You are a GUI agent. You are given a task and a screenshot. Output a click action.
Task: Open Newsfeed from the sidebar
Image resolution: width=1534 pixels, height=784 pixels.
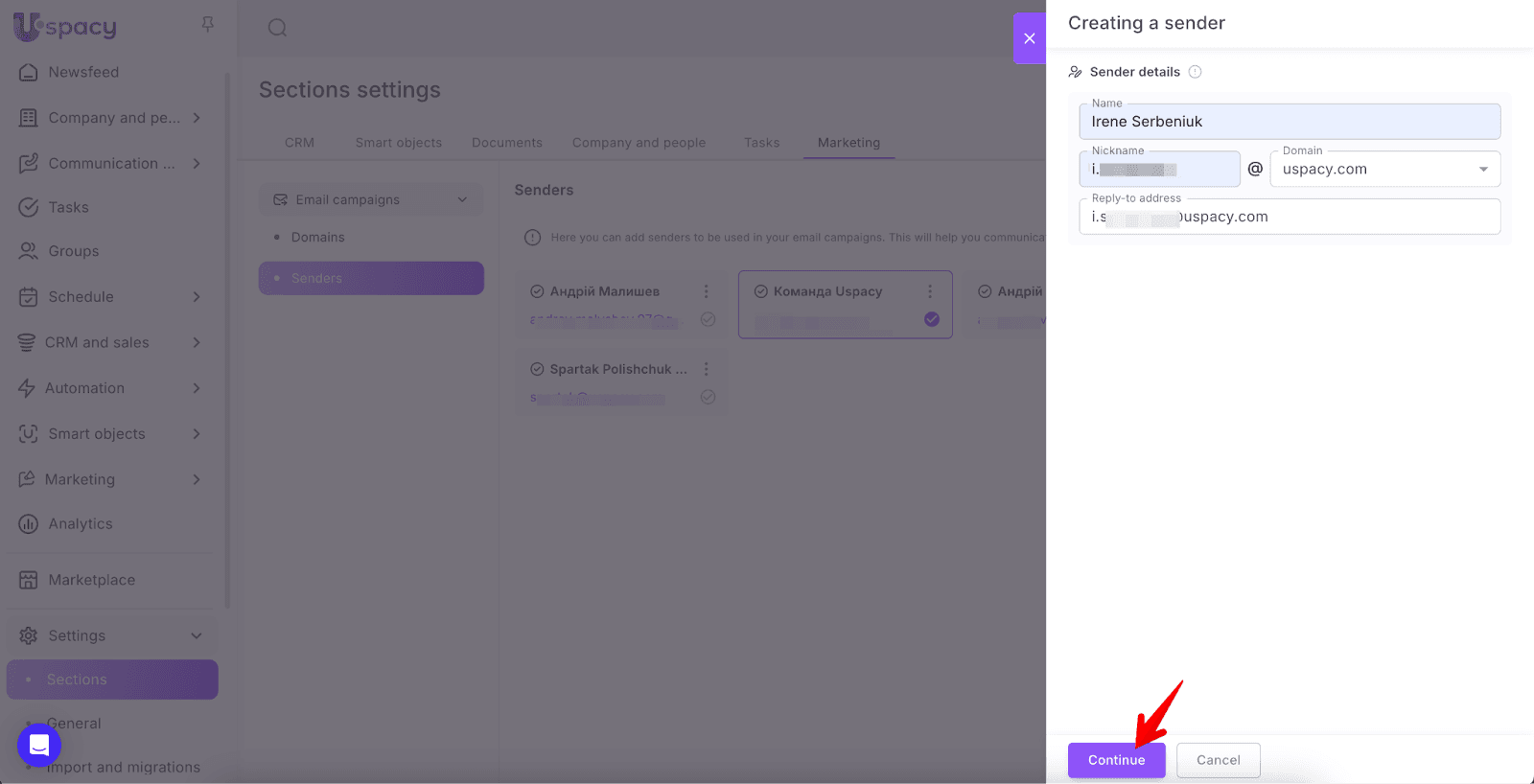click(83, 72)
